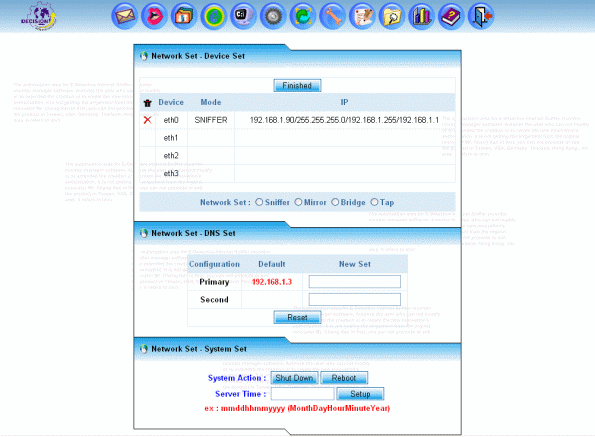
Task: Click the 'Network Set - DNS Set' title
Action: (193, 233)
